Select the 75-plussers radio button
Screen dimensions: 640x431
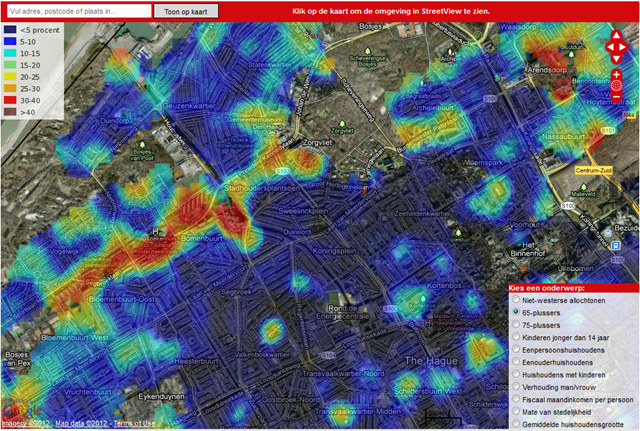click(x=515, y=327)
